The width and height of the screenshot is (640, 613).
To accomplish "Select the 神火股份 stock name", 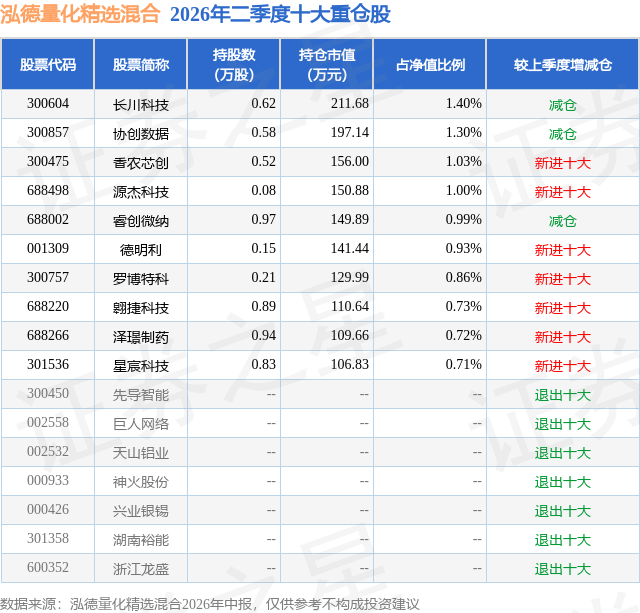I will coord(141,482).
